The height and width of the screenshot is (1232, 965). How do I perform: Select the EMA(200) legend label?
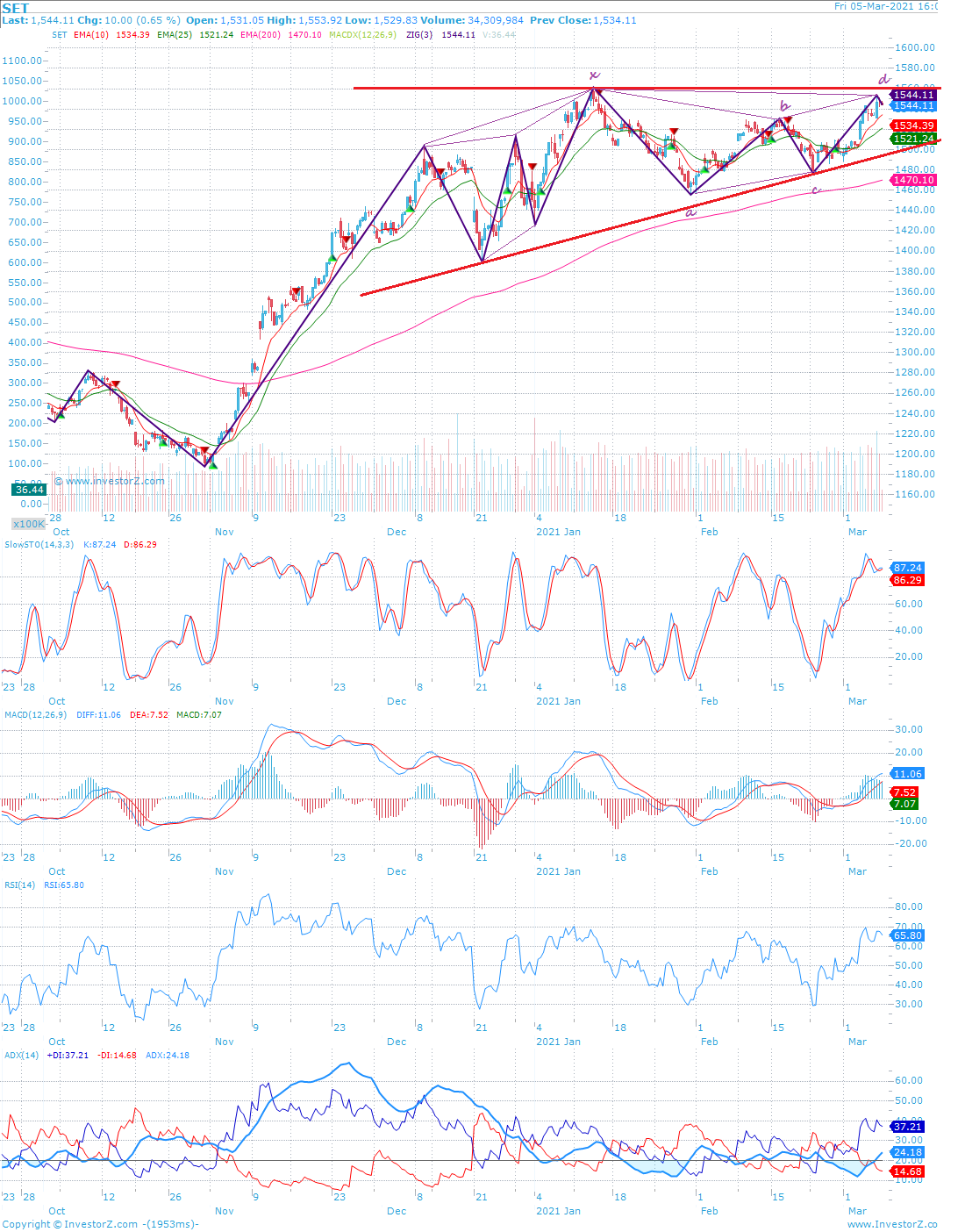tap(262, 35)
